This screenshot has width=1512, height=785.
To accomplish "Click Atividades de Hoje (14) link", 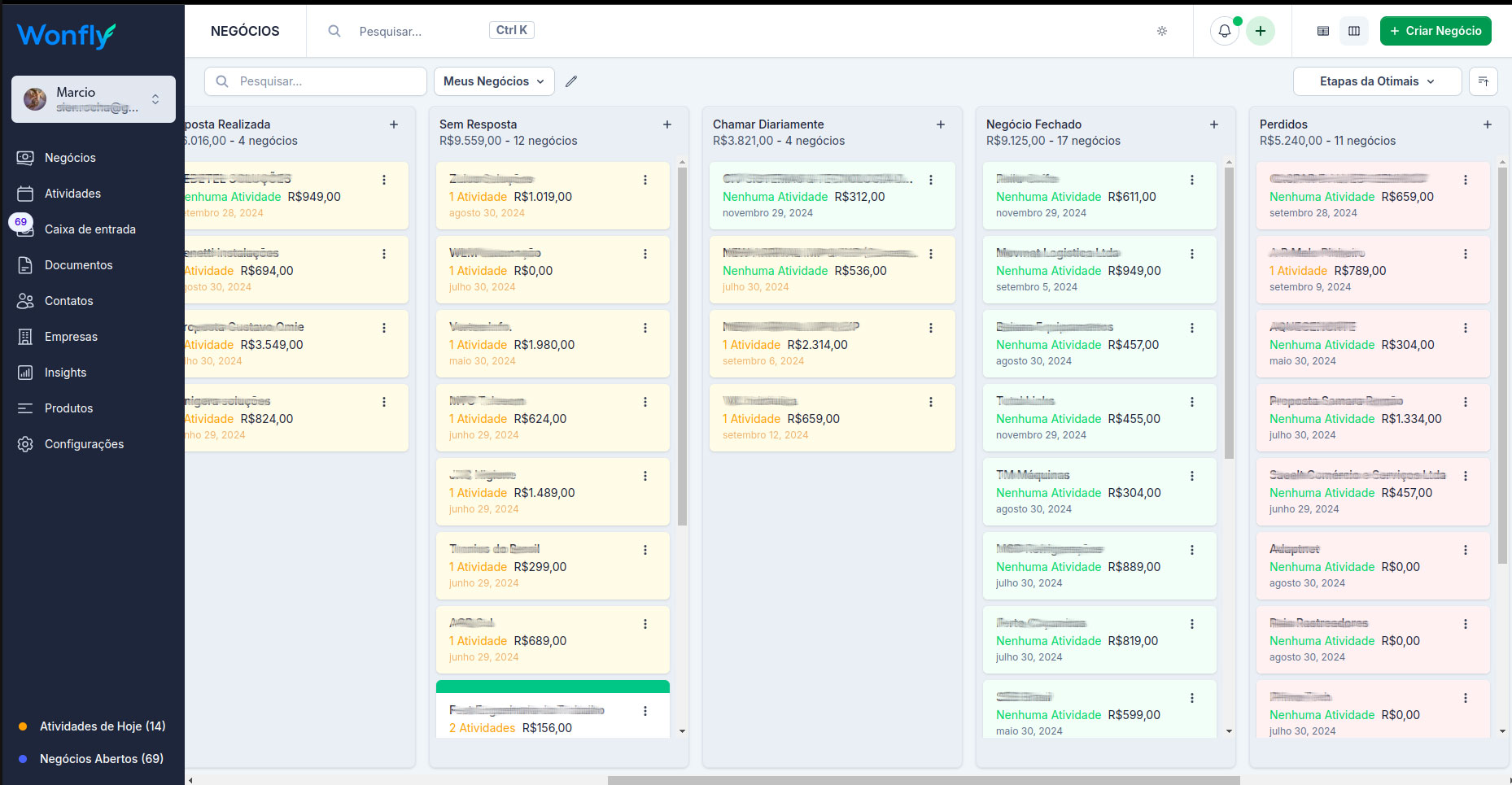I will pyautogui.click(x=103, y=726).
